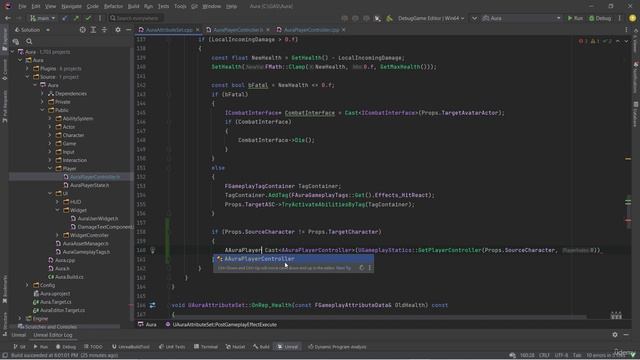Screen dimensions: 640x360
Task: Click the expand all icon in Solution panel
Action: coord(93,30)
